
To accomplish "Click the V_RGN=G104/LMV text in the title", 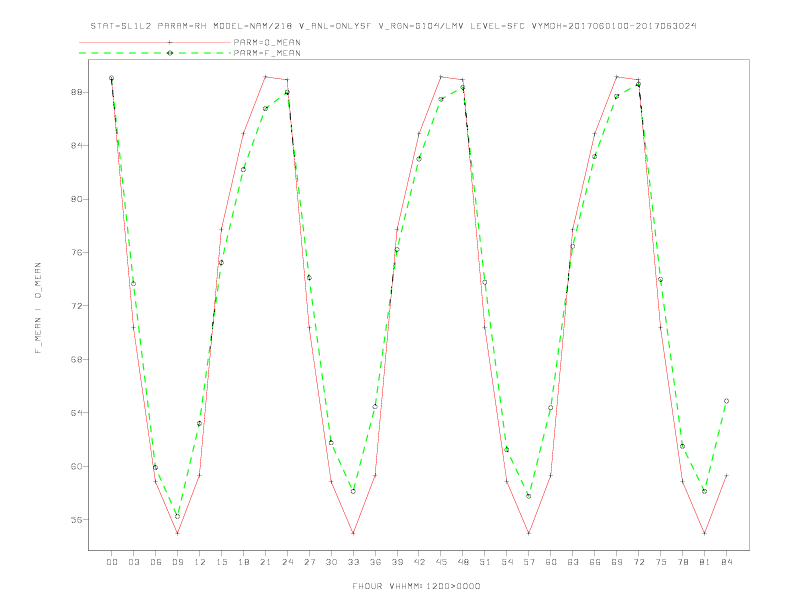I will coord(421,26).
